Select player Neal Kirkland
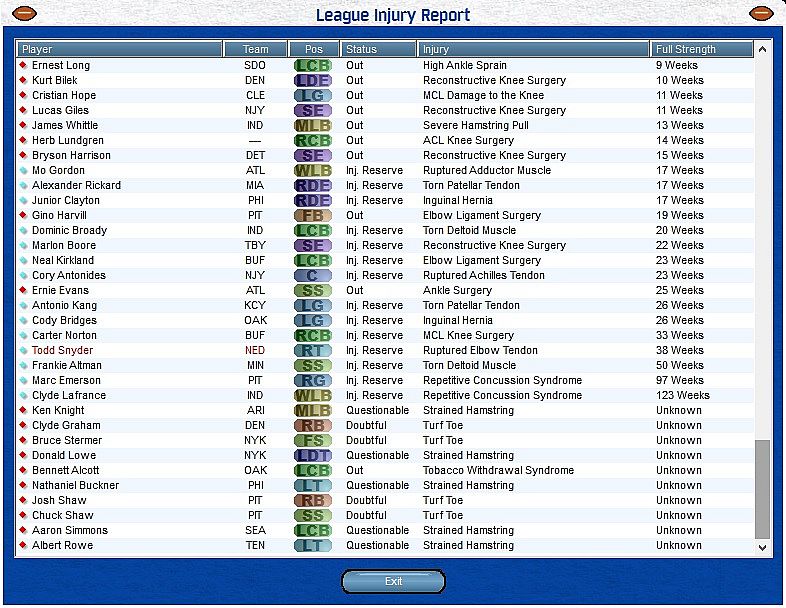786x608 pixels. 63,261
